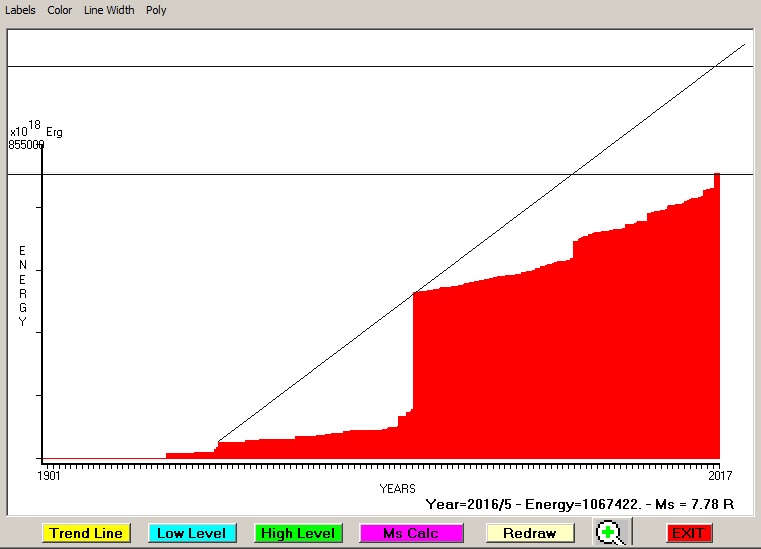
Task: Click the magnifier zoom-in icon
Action: (x=607, y=533)
